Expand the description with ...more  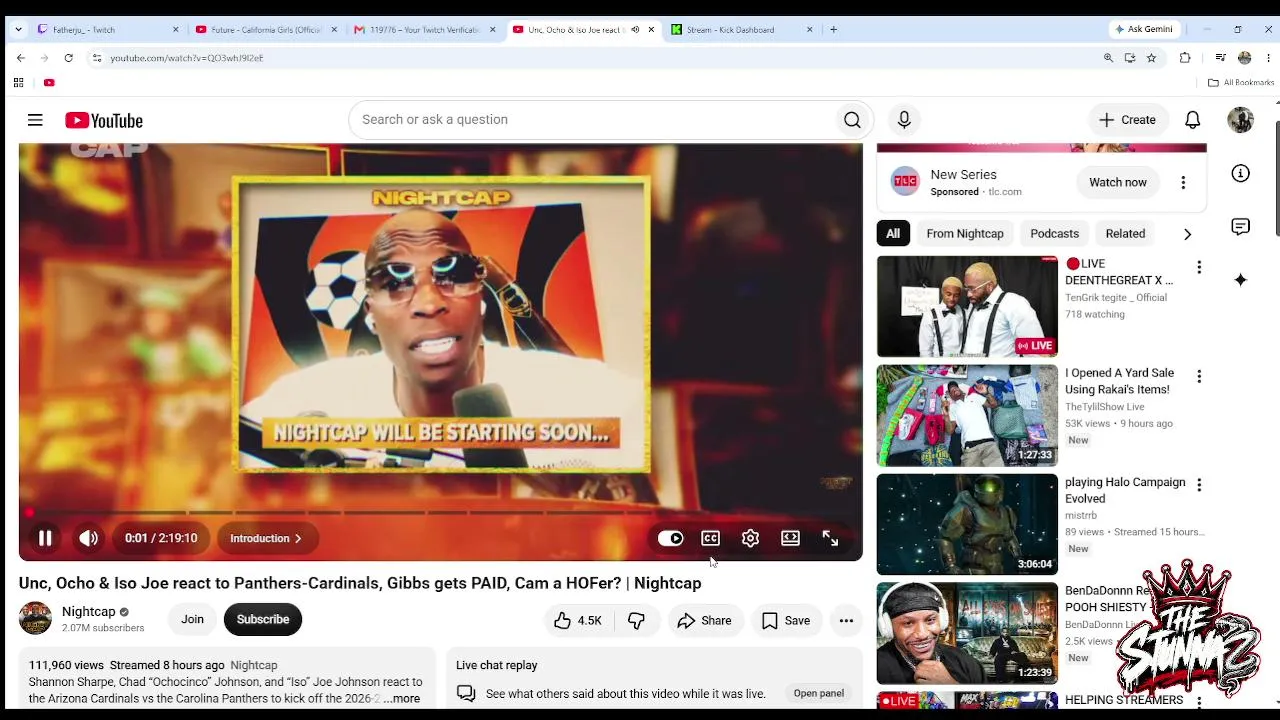(x=402, y=699)
